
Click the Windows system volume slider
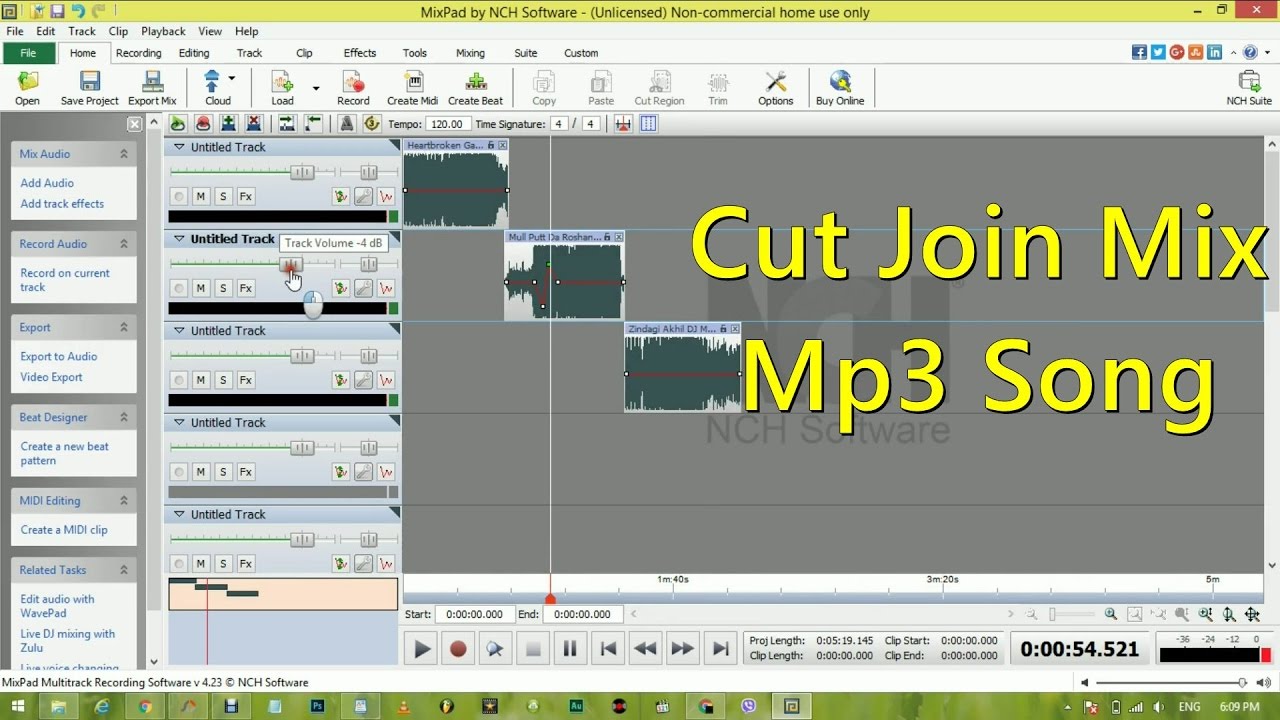[x=1170, y=683]
